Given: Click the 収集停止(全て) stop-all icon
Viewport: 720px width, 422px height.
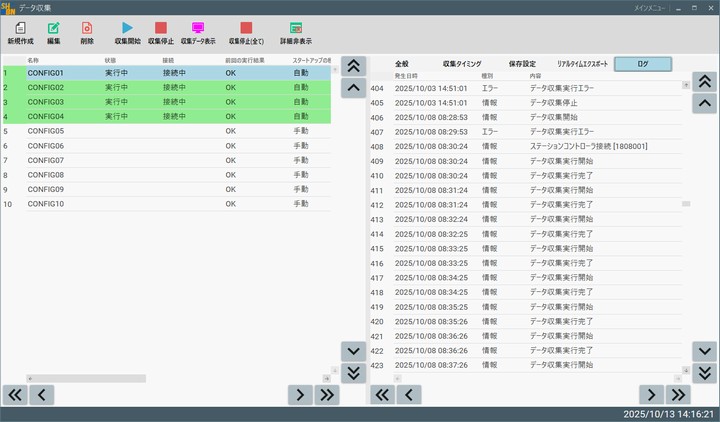Looking at the screenshot, I should tap(246, 28).
